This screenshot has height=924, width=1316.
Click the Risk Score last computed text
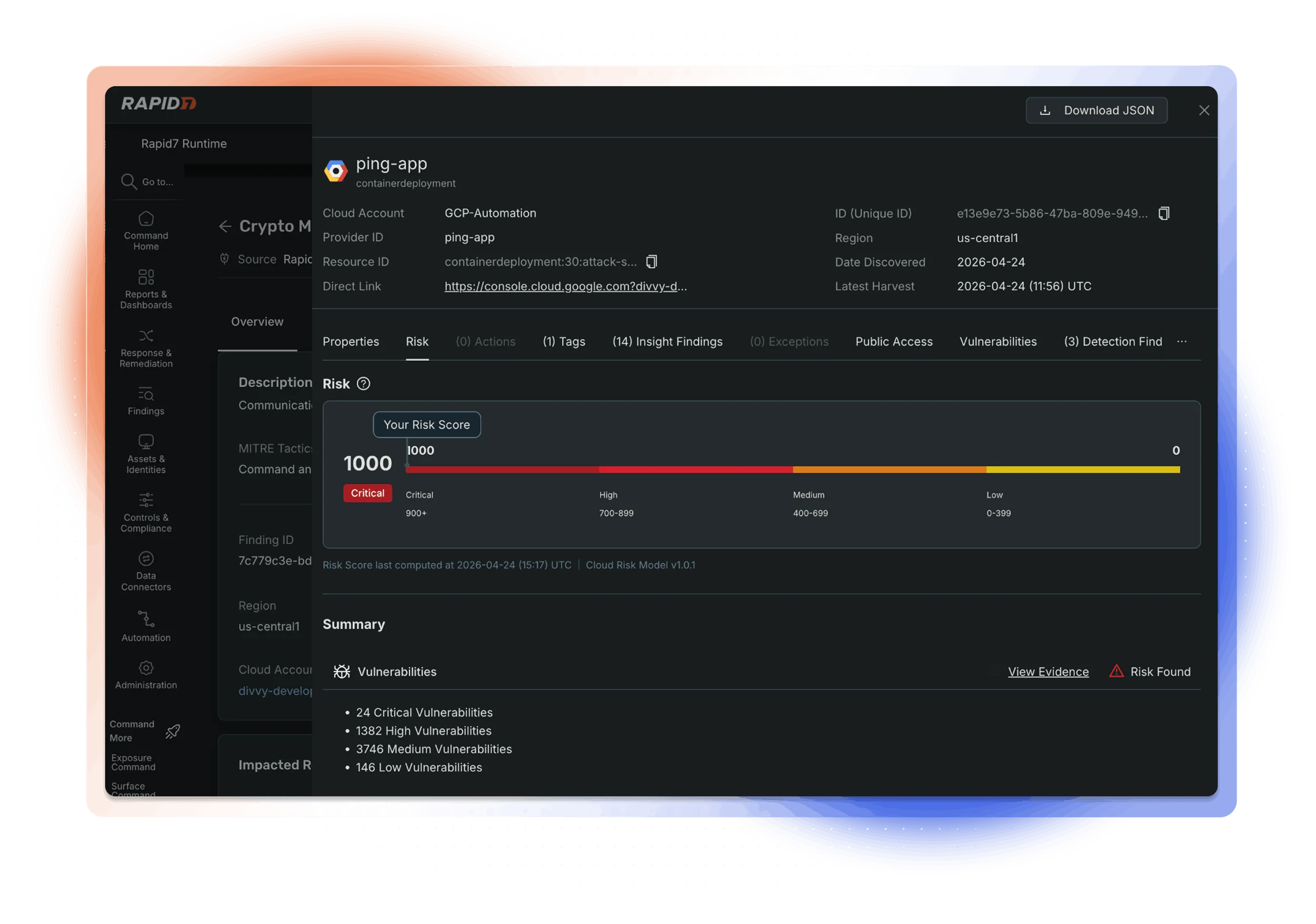point(447,565)
